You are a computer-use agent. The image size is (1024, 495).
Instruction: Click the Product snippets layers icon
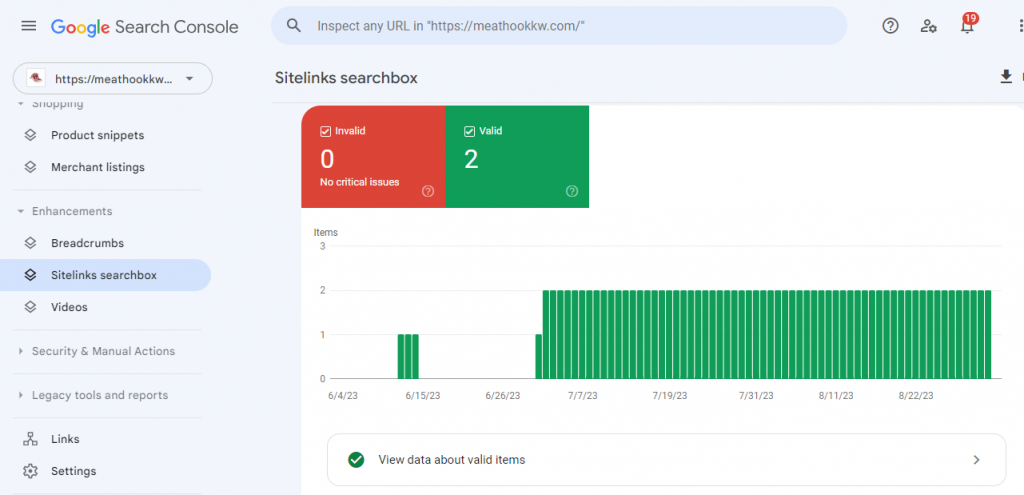coord(30,135)
